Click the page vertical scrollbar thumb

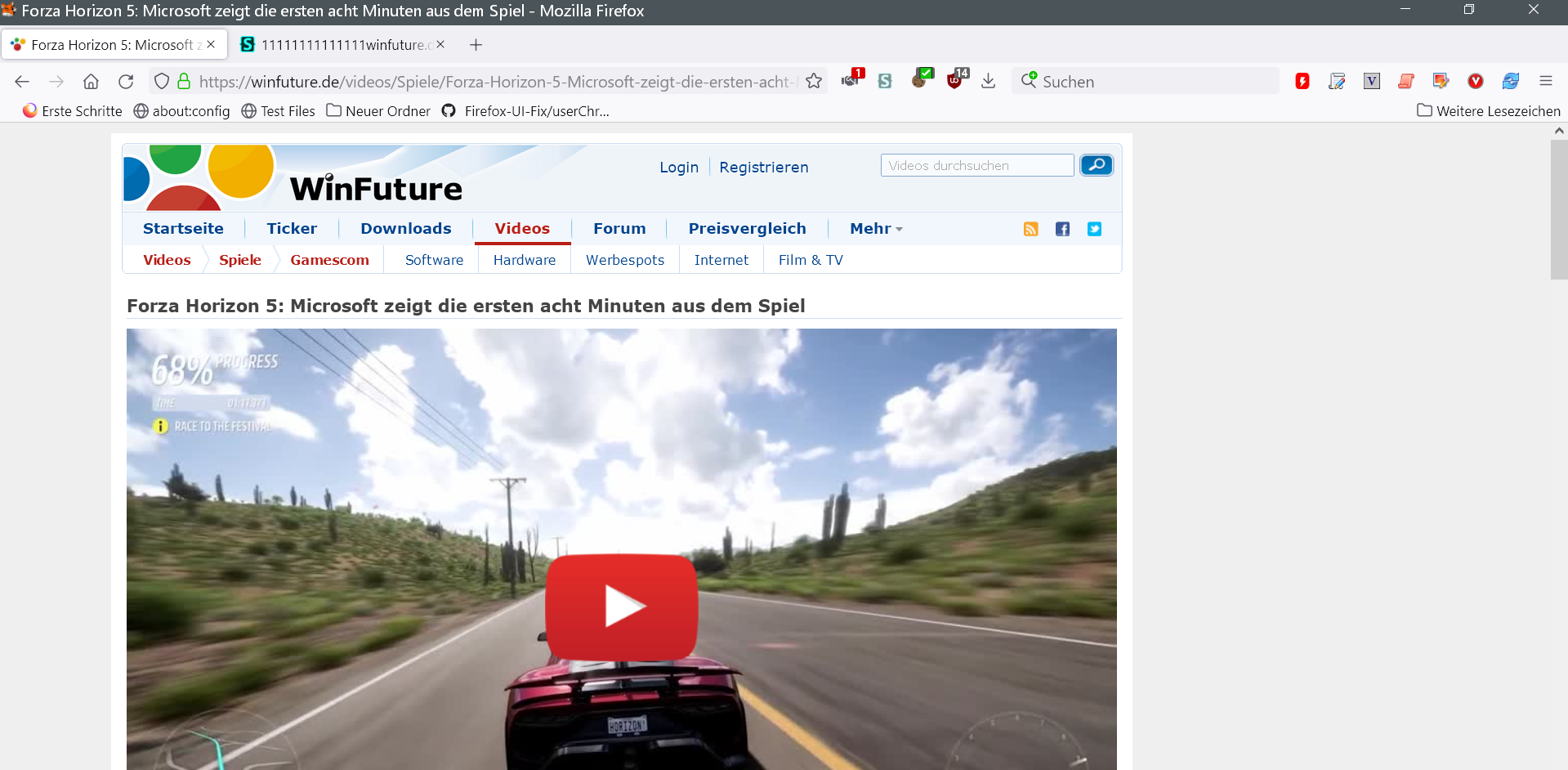pyautogui.click(x=1559, y=209)
